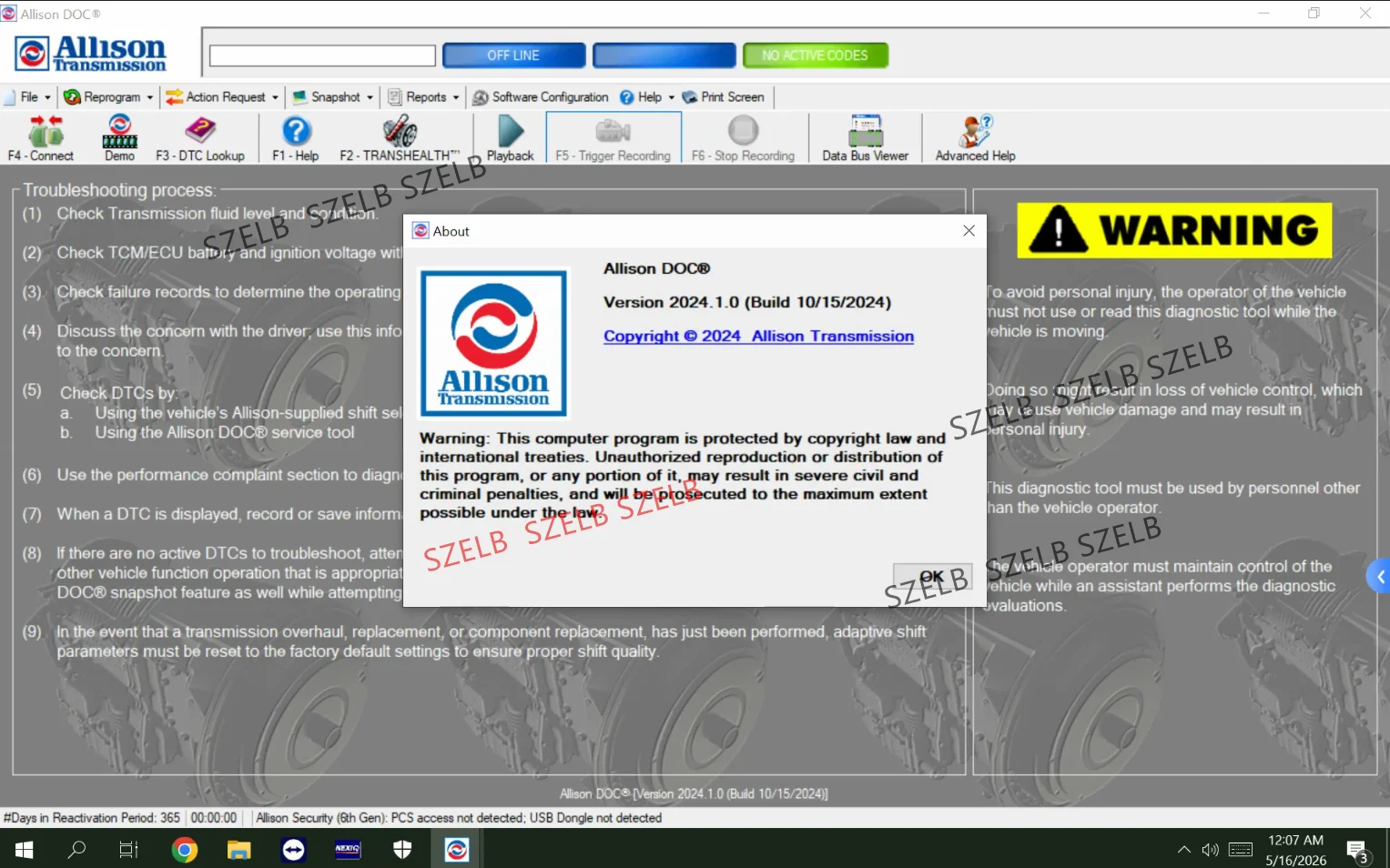Follow the Copyright 2024 Allison Transmission link
Image resolution: width=1390 pixels, height=868 pixels.
pyautogui.click(x=758, y=336)
